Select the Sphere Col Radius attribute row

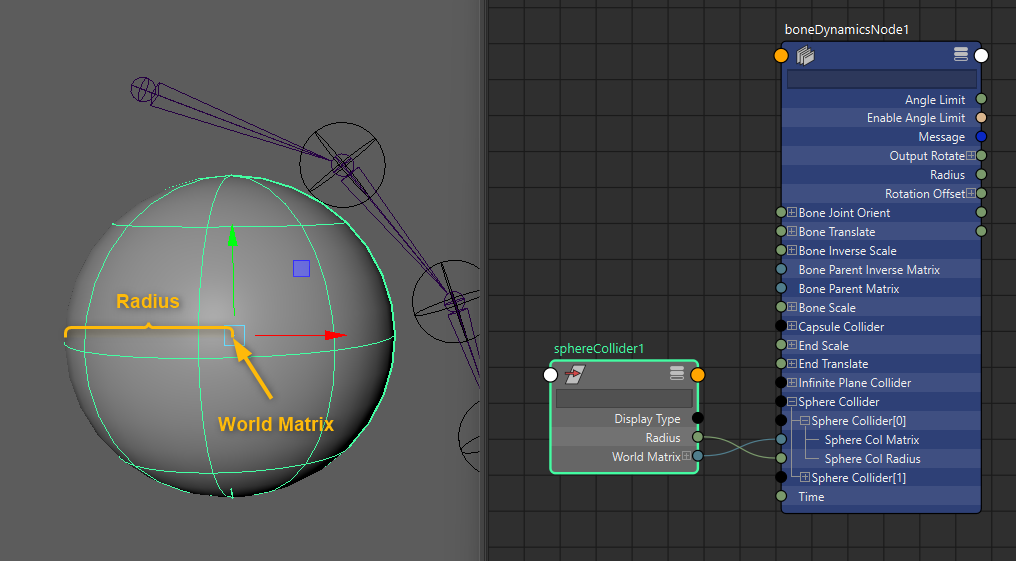(872, 459)
